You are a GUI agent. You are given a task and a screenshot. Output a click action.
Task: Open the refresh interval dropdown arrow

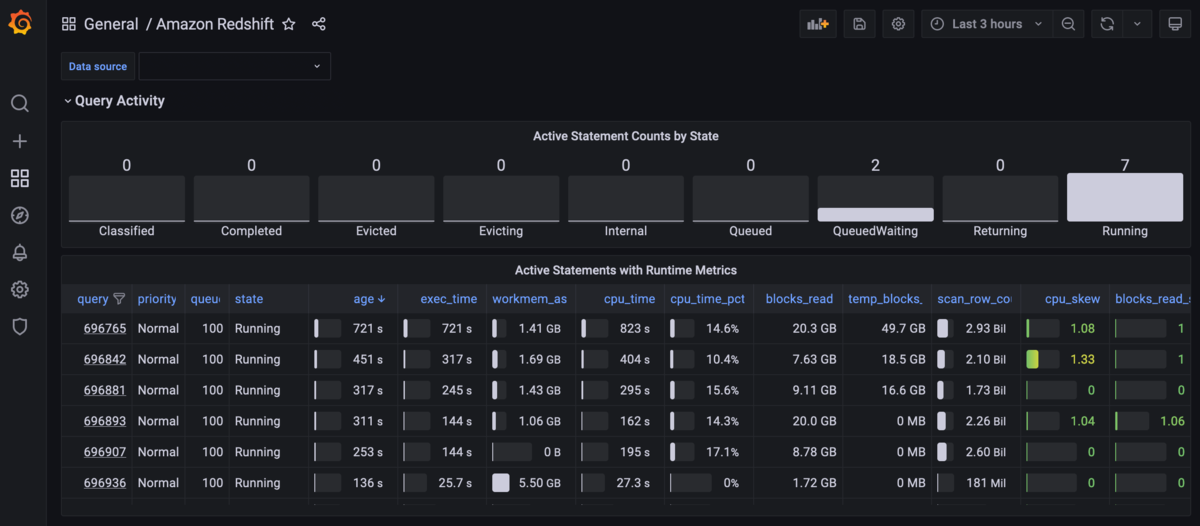(1137, 24)
